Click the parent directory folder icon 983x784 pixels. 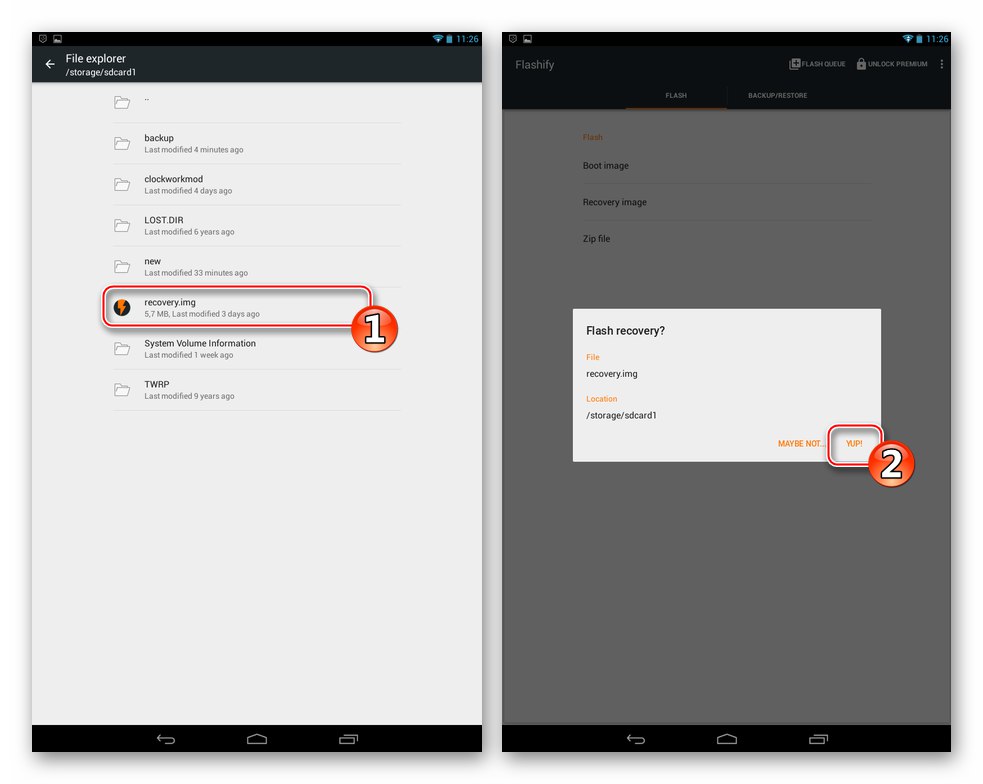click(x=122, y=102)
